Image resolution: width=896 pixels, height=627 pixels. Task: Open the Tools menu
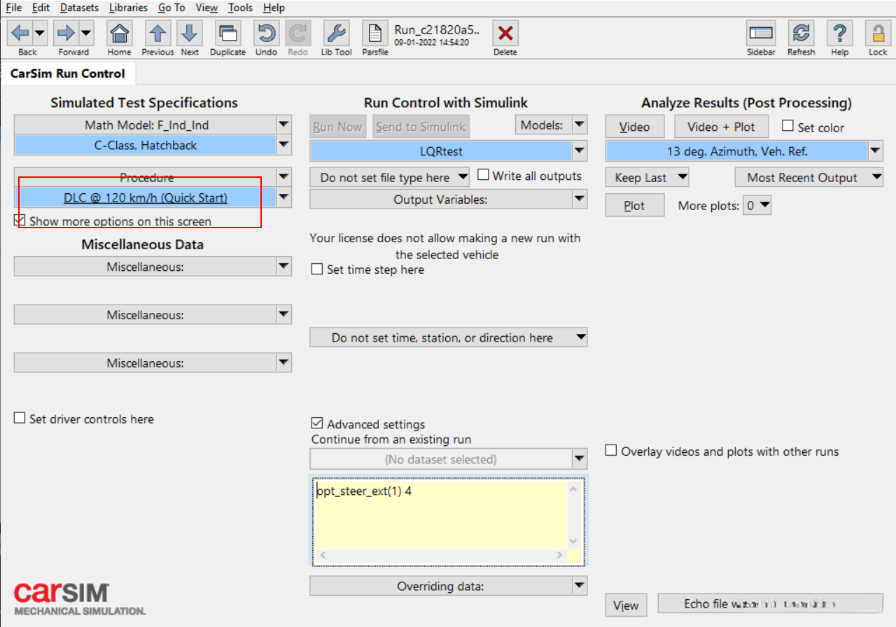point(240,7)
